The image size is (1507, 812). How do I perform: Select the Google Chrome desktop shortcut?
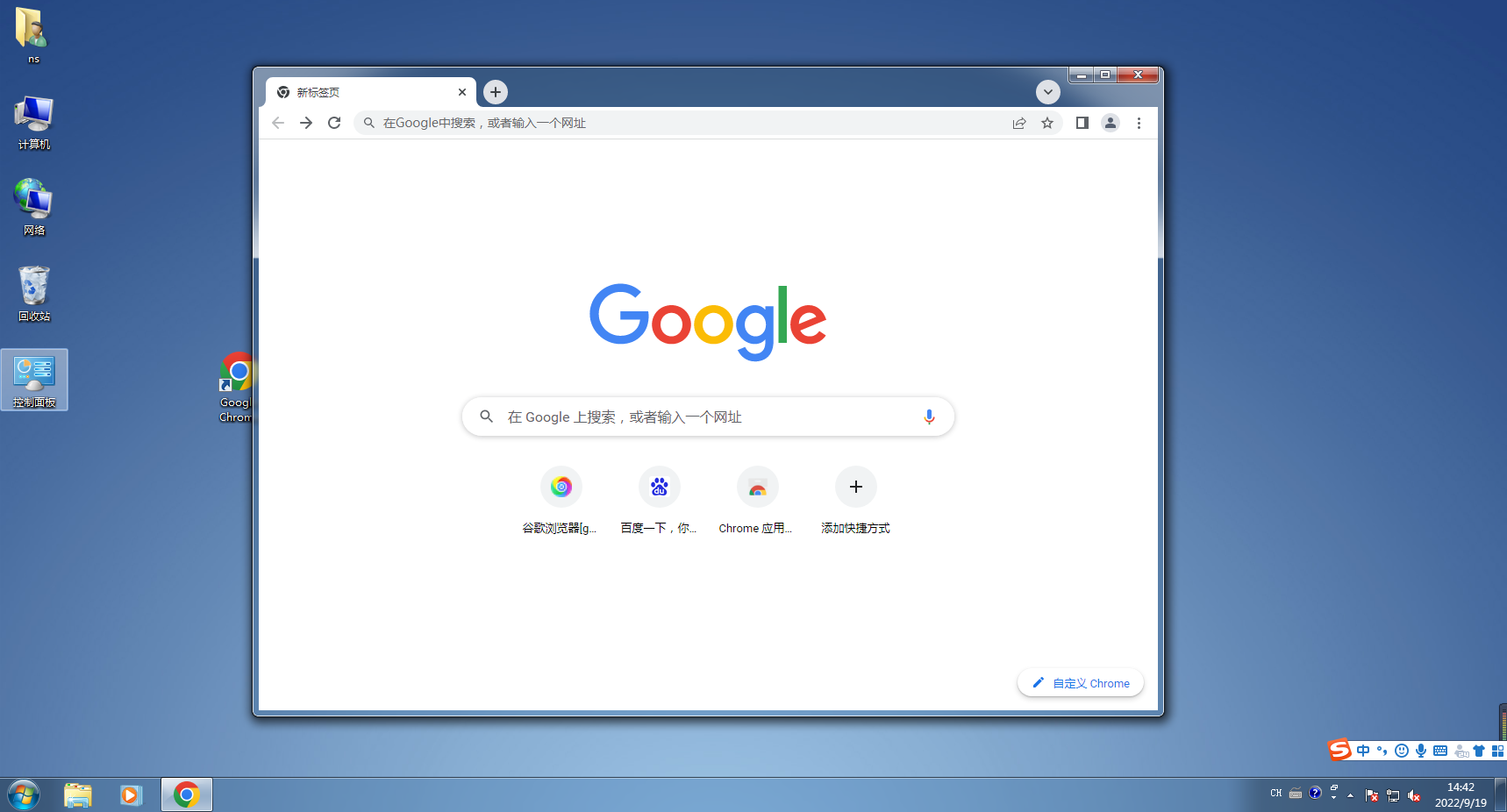click(236, 388)
